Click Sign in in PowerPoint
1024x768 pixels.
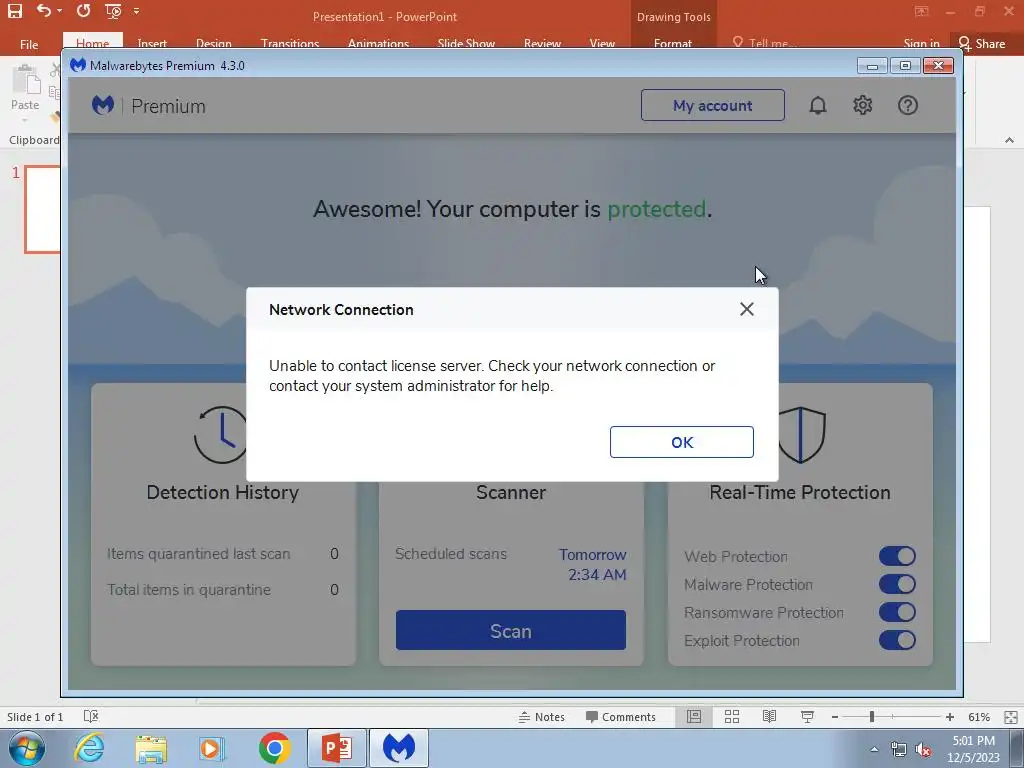[921, 43]
